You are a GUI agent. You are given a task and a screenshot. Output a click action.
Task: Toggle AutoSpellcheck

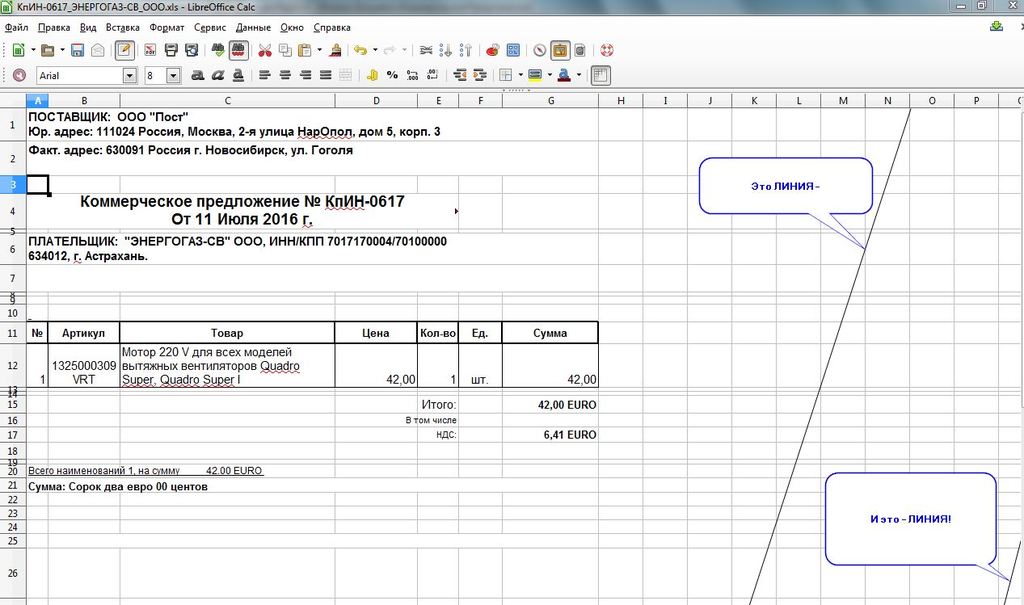(x=238, y=50)
